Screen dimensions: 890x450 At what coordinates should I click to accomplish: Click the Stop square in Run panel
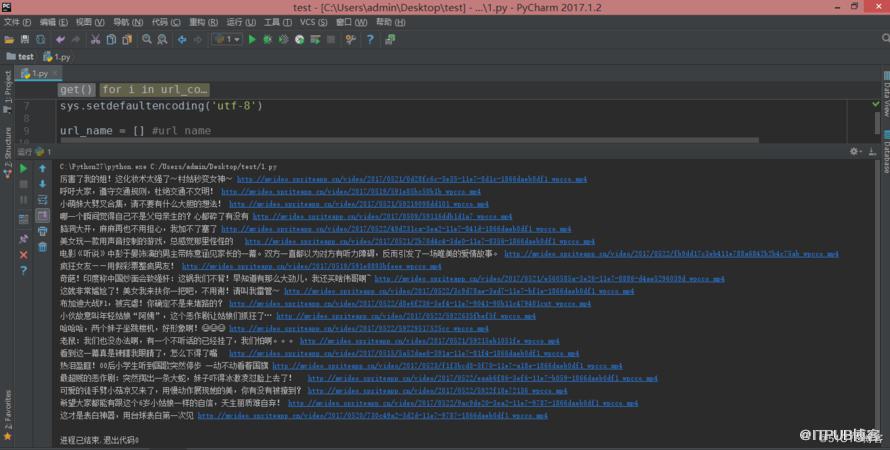[x=23, y=184]
